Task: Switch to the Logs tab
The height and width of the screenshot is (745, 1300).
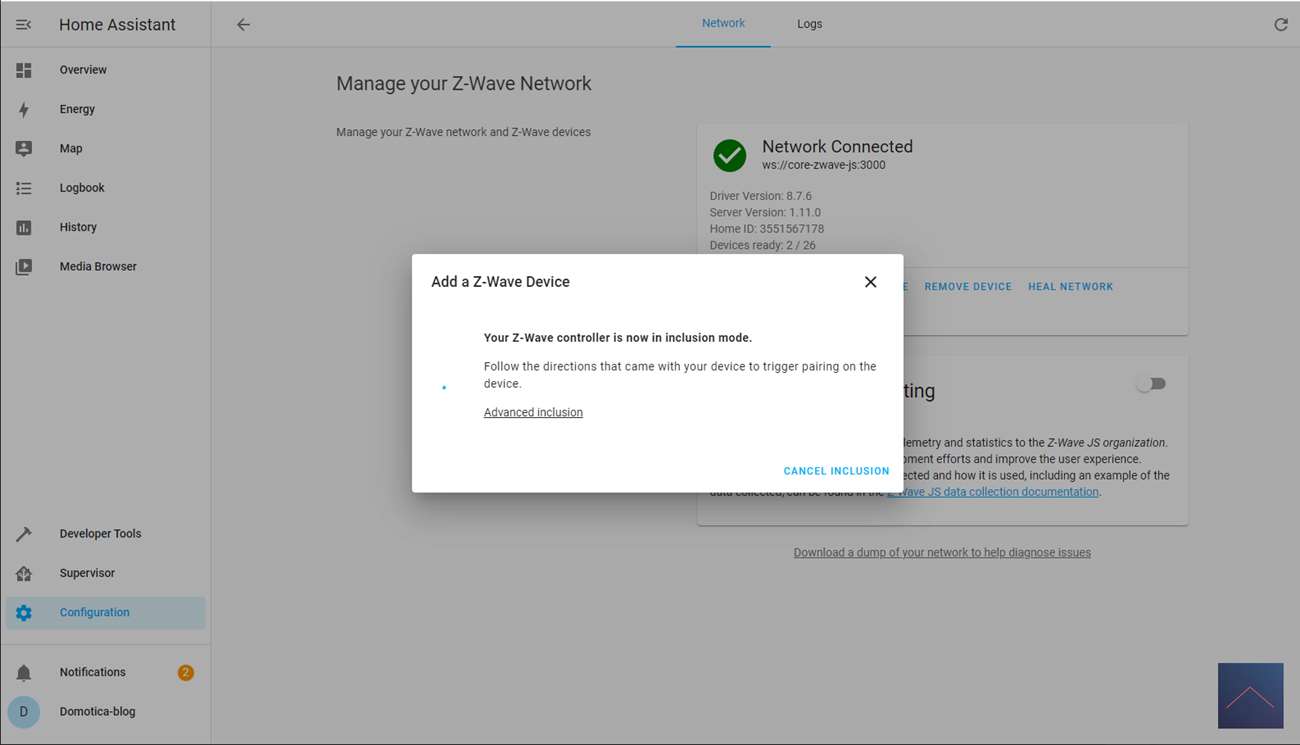Action: [809, 24]
